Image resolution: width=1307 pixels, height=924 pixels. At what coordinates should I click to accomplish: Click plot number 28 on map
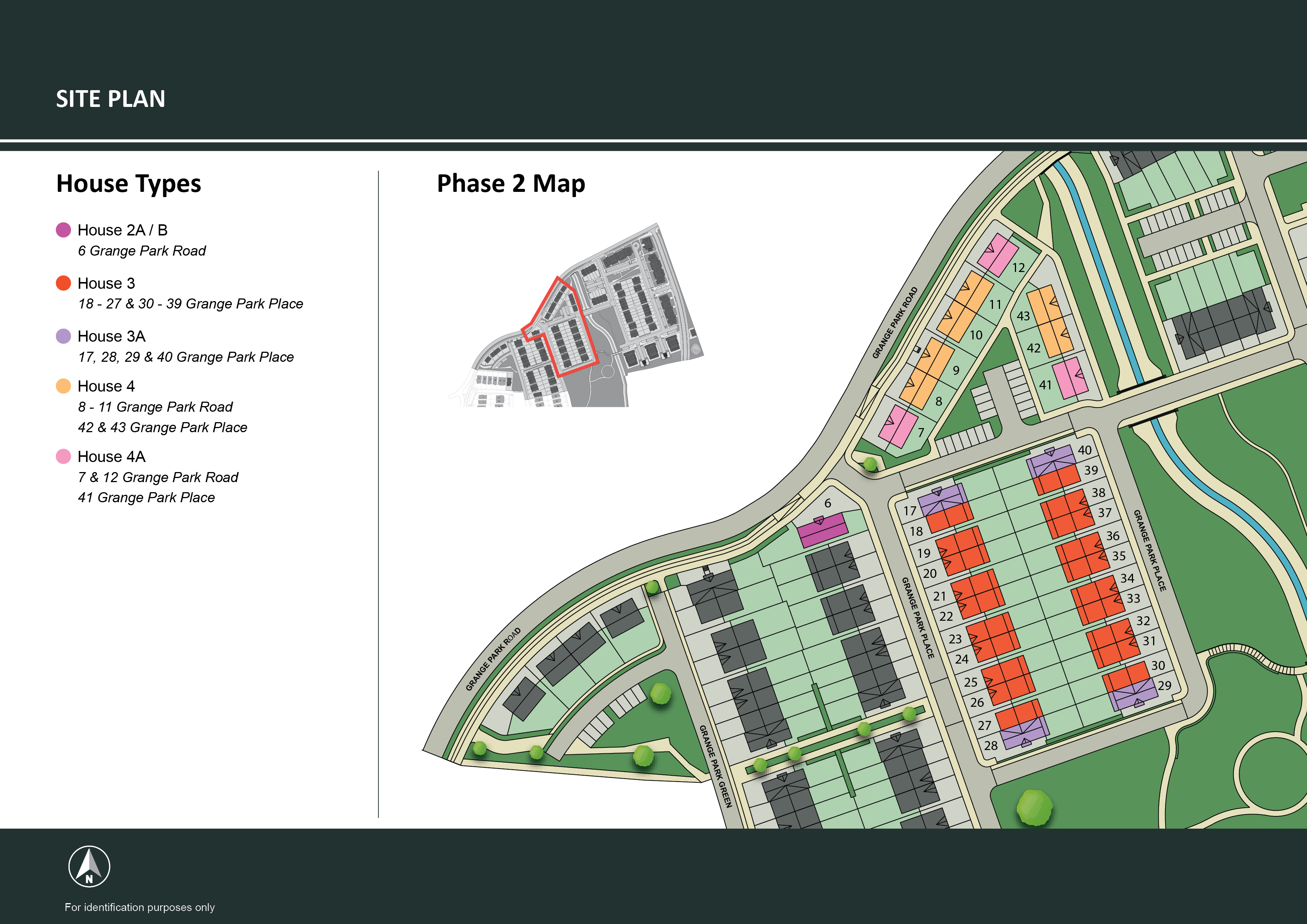(991, 746)
